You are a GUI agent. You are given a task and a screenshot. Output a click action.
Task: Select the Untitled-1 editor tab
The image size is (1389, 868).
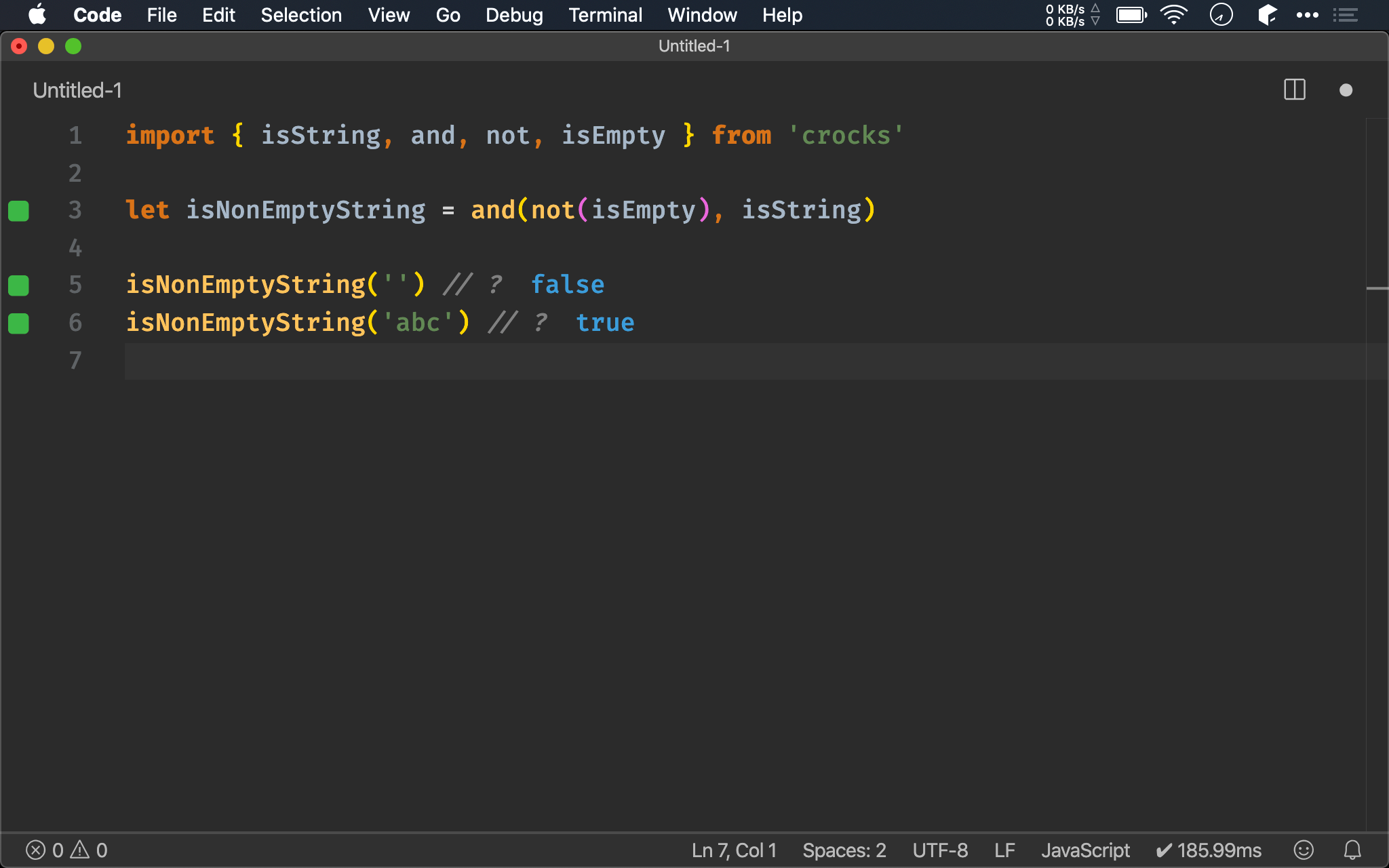[x=77, y=90]
